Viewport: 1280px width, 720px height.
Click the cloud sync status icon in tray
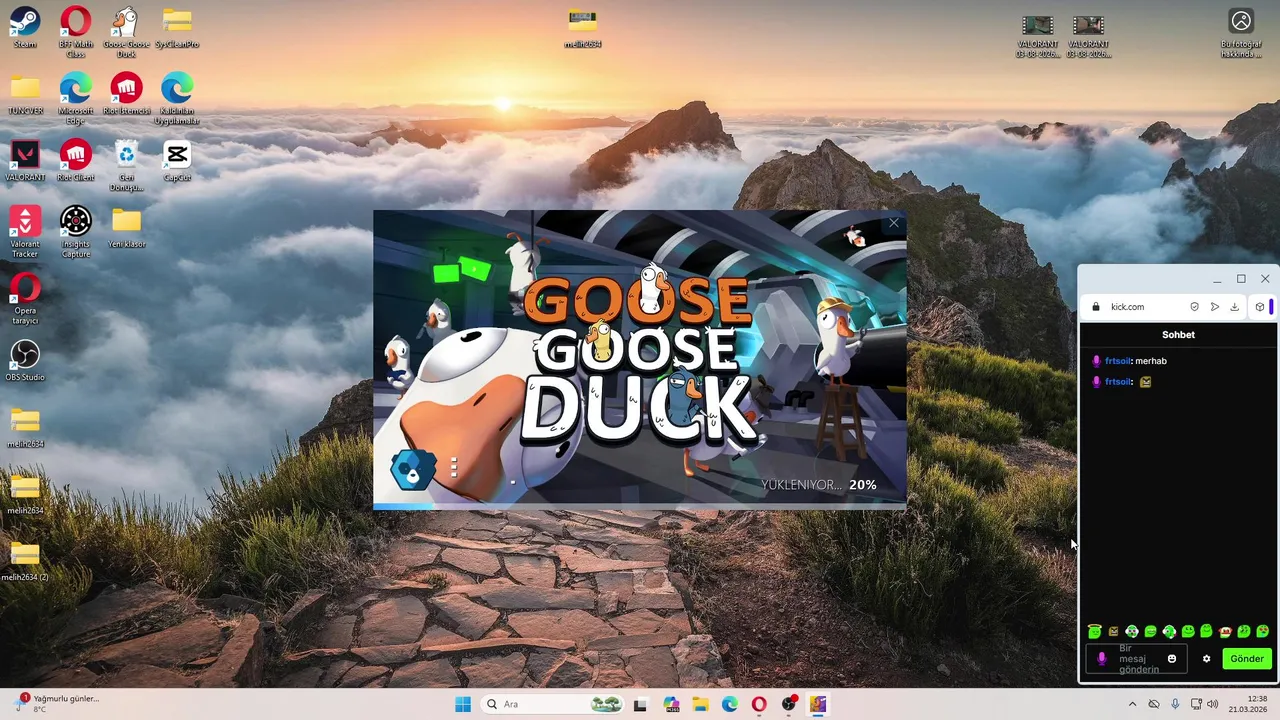(x=1153, y=704)
